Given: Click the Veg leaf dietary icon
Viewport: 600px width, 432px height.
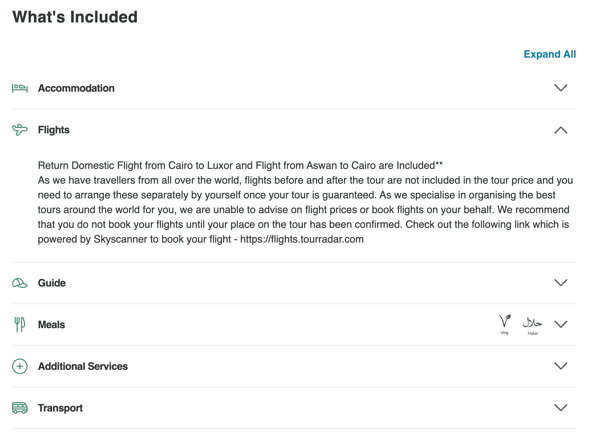Looking at the screenshot, I should click(x=505, y=324).
